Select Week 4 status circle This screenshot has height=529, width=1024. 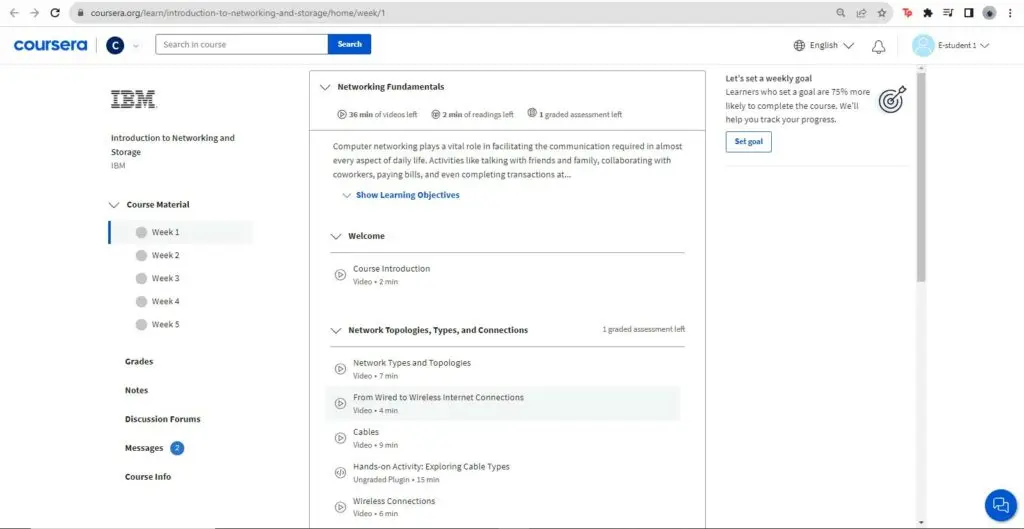pos(141,301)
